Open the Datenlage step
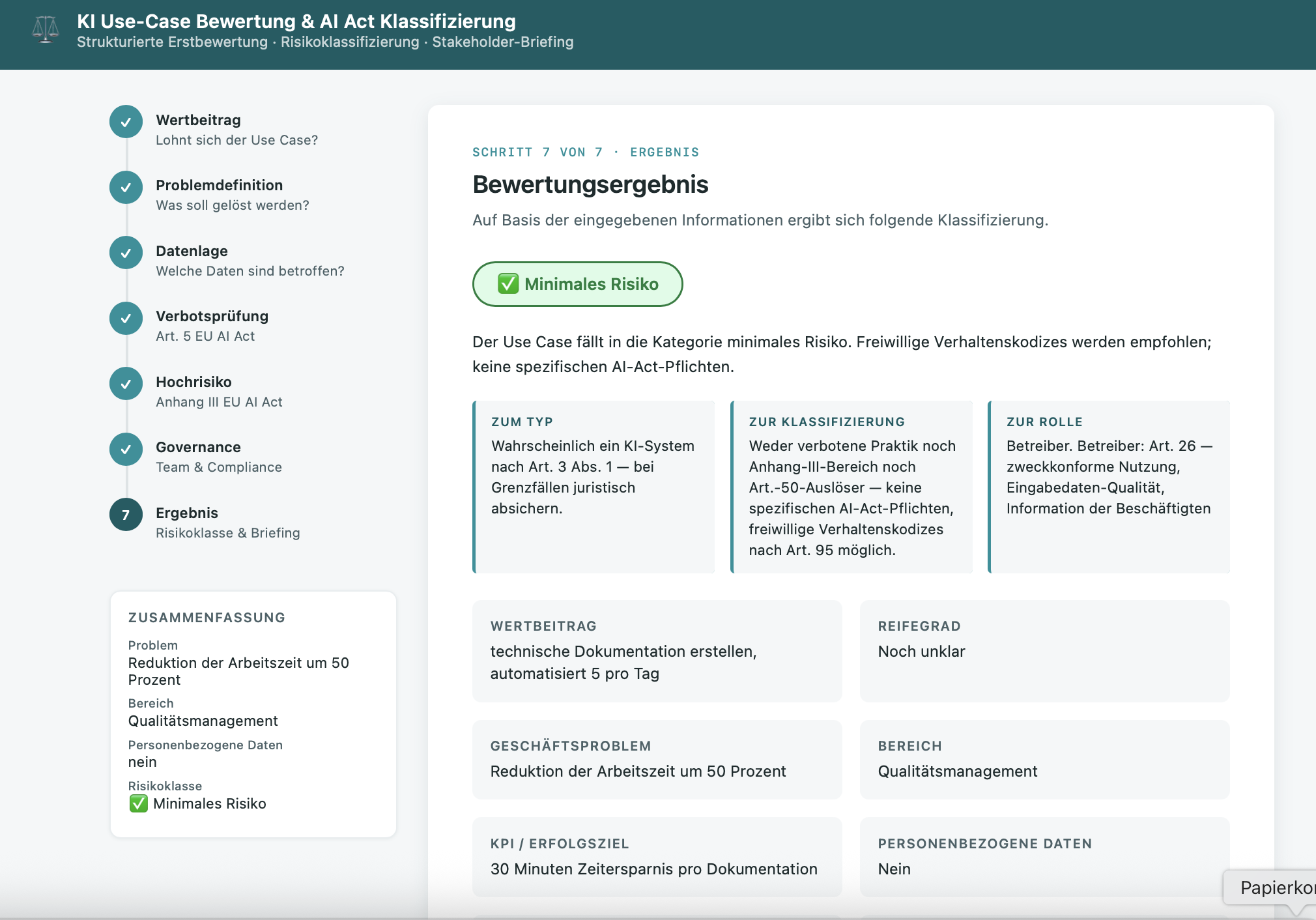Image resolution: width=1316 pixels, height=920 pixels. 192,251
